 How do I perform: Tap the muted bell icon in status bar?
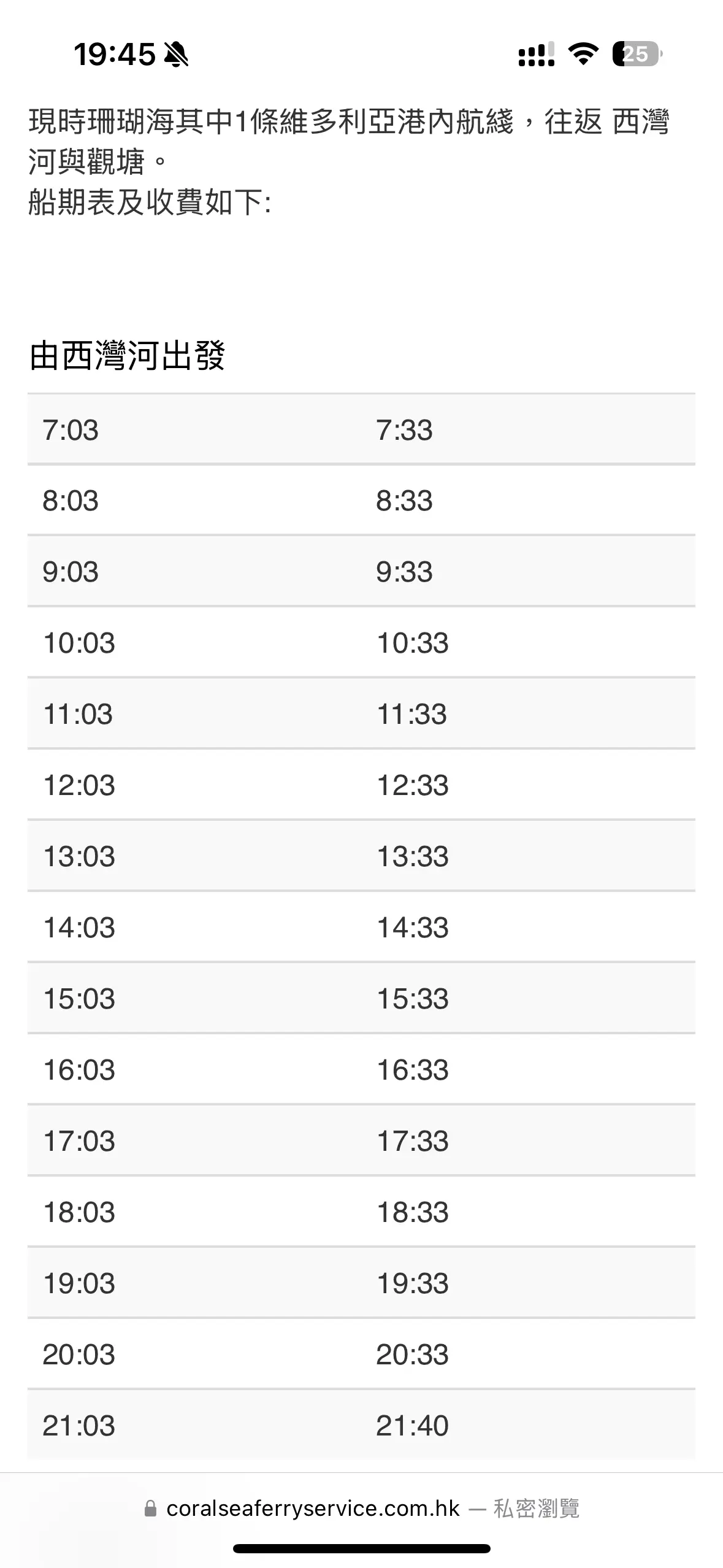point(177,55)
